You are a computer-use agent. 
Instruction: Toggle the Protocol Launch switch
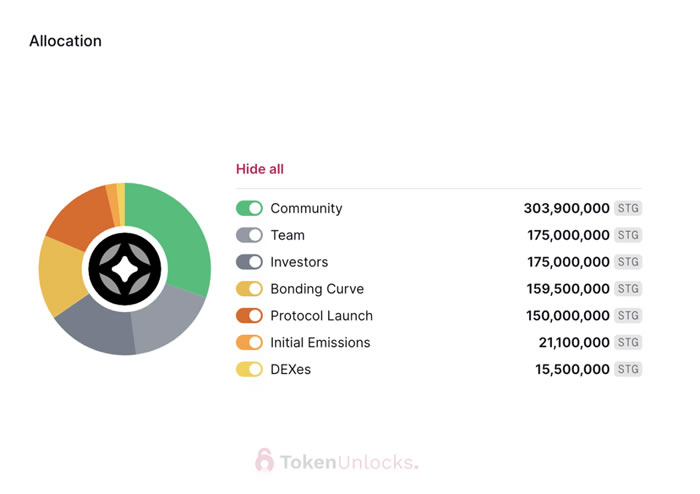click(249, 316)
